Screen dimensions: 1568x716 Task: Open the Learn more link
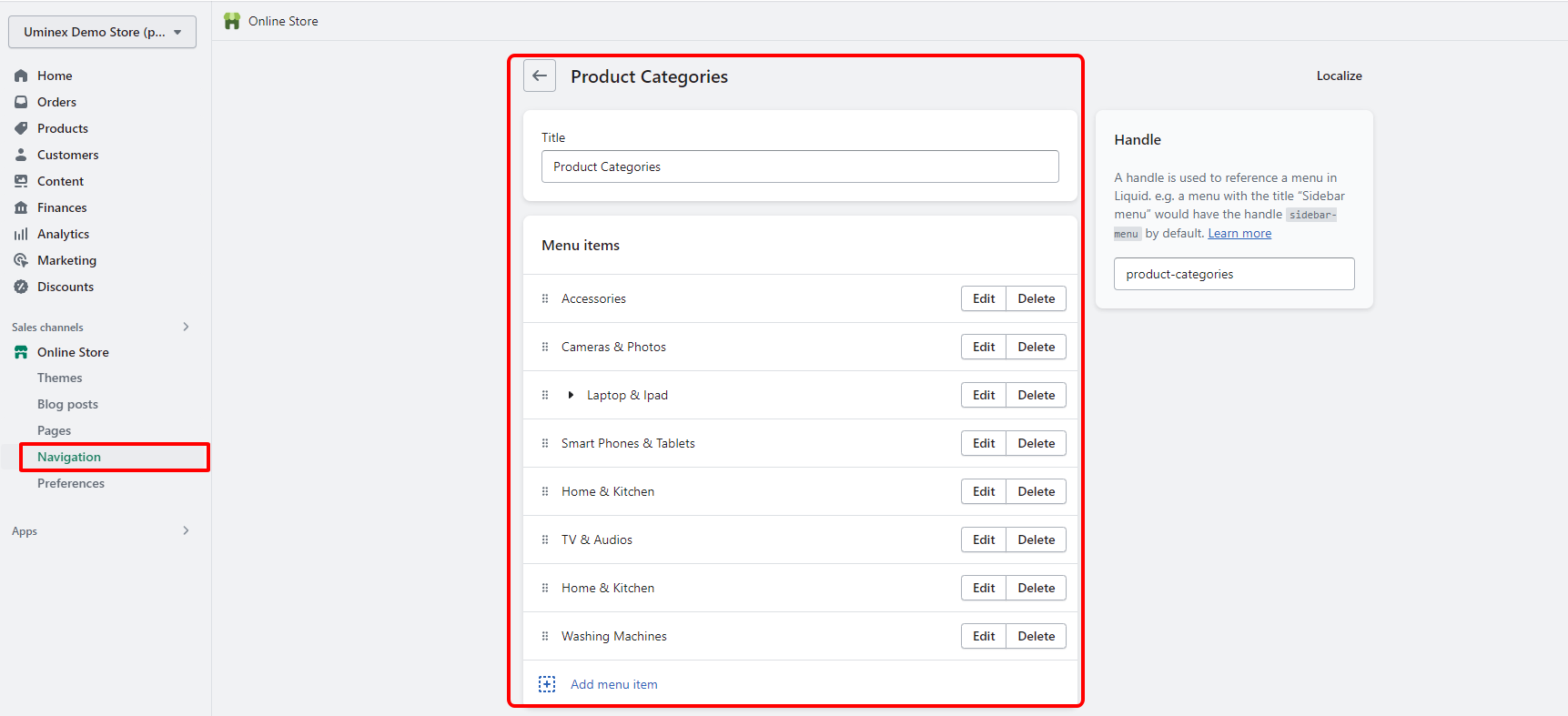click(1239, 234)
